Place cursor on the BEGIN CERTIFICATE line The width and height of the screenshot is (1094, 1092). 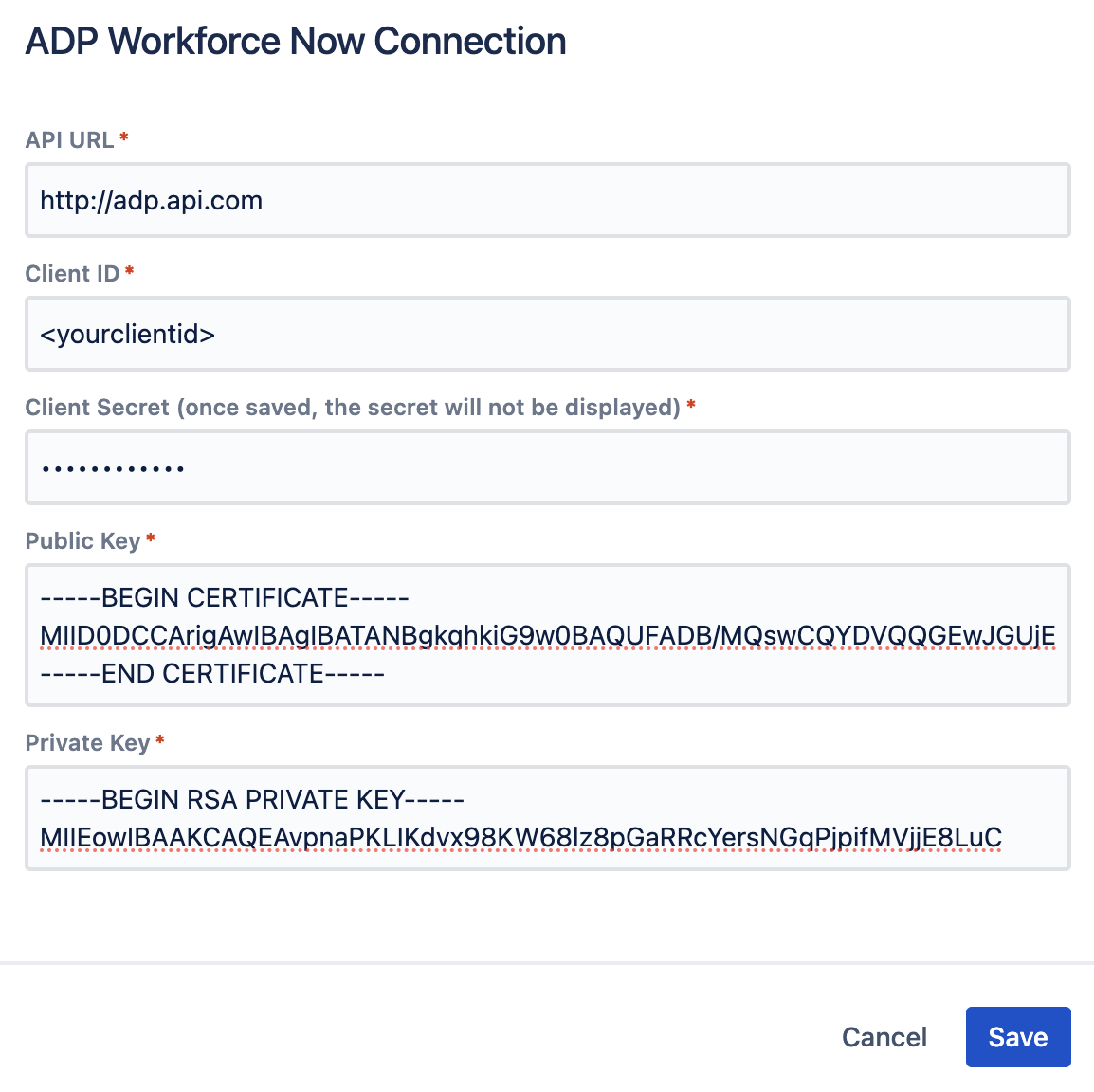[225, 598]
